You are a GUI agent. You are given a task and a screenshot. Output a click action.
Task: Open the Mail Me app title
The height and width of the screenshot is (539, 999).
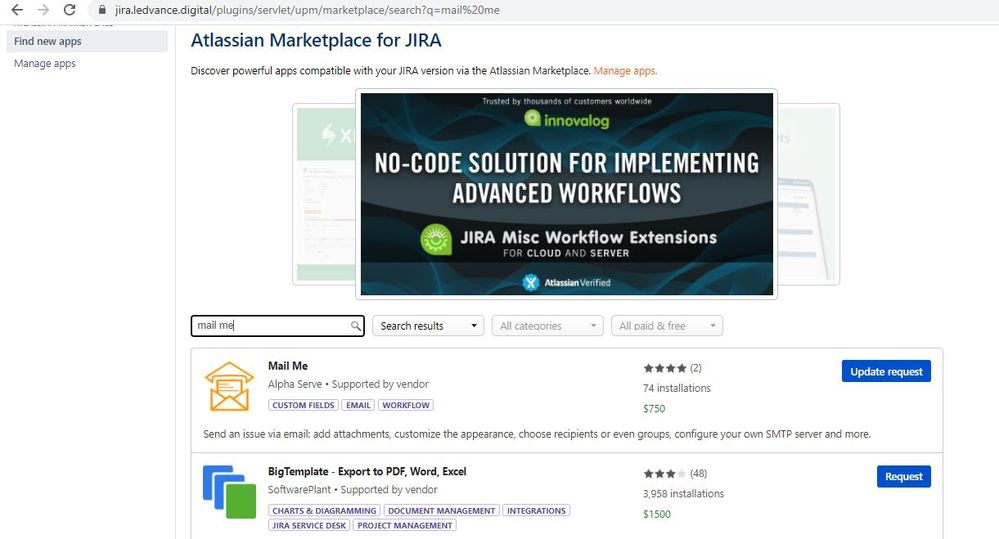(288, 366)
